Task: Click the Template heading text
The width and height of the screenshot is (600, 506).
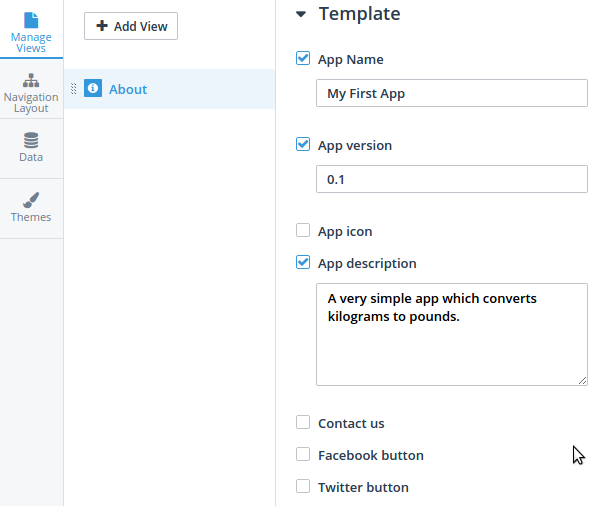Action: coord(360,14)
